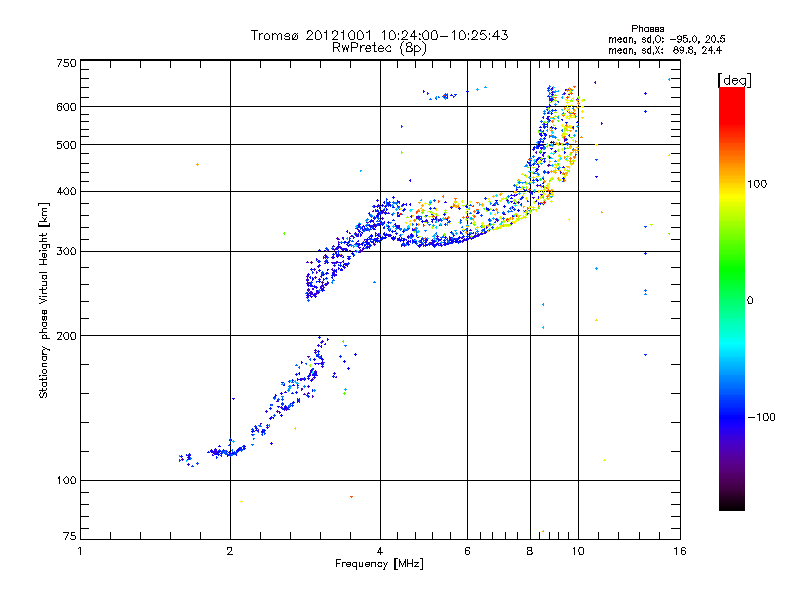Click the plot title 'Tromsø 20121001 10:24:00-10:25:43'
Image resolution: width=800 pixels, height=600 pixels.
click(379, 35)
